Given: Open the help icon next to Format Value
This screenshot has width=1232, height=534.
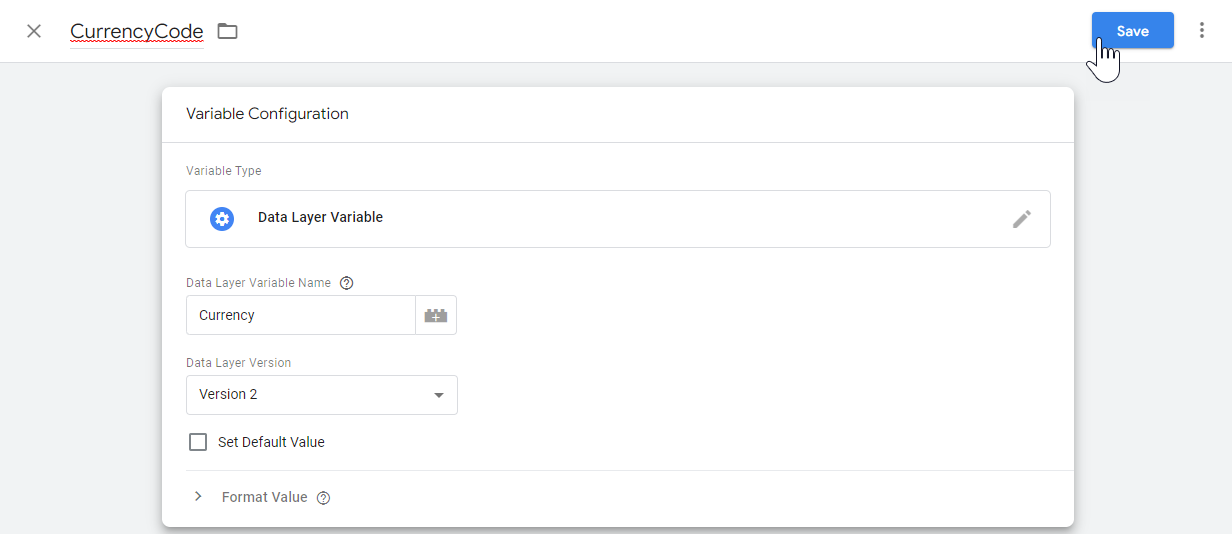Looking at the screenshot, I should 323,498.
